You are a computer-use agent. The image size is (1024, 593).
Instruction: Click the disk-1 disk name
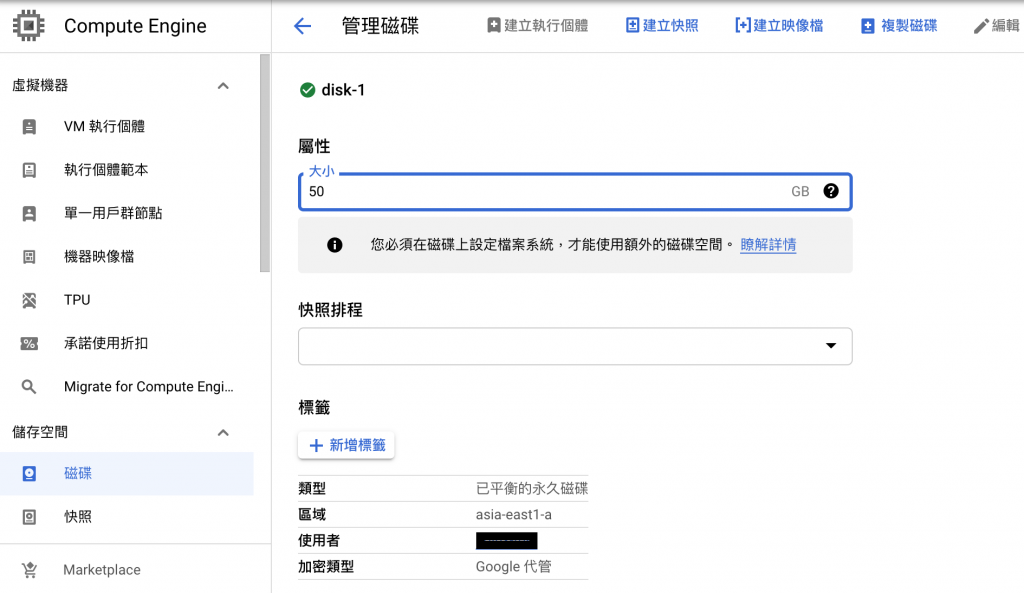click(343, 90)
